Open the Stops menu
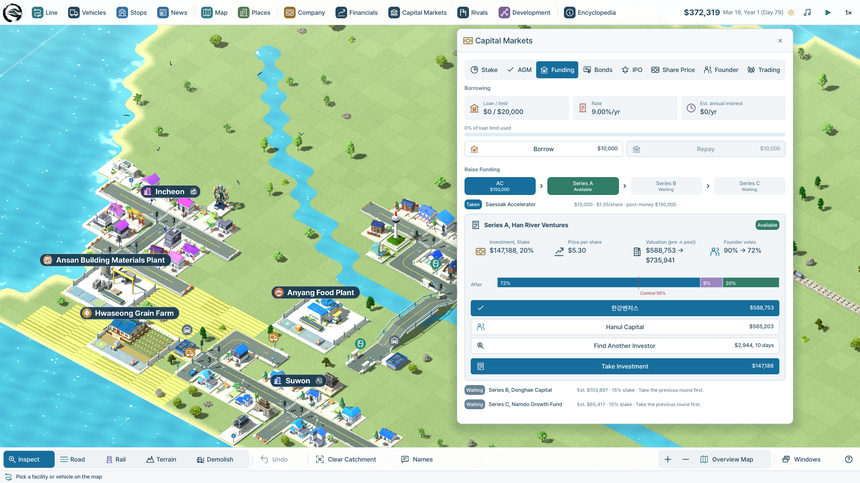This screenshot has height=483, width=860. pos(132,12)
